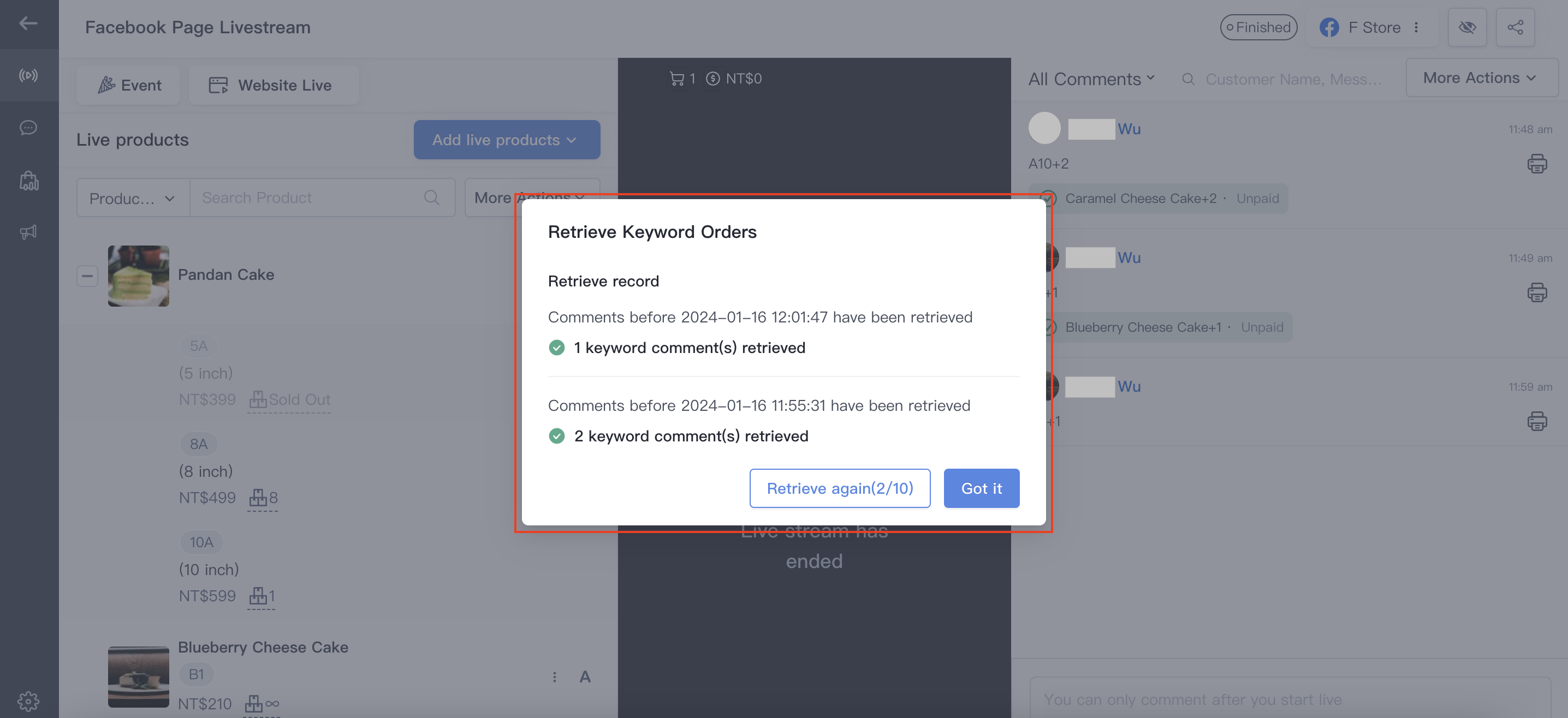Open F Store three-dot options menu
1568x718 pixels.
[1416, 27]
